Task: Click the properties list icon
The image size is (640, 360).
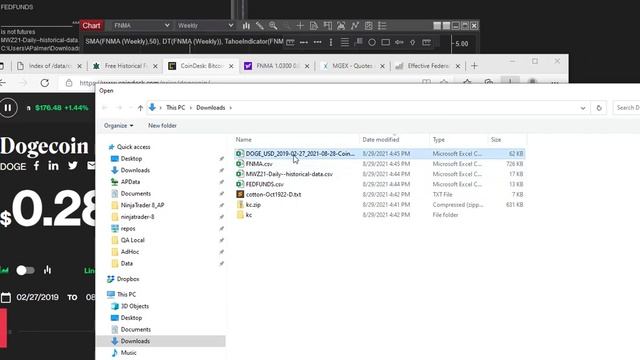Action: pyautogui.click(x=382, y=26)
